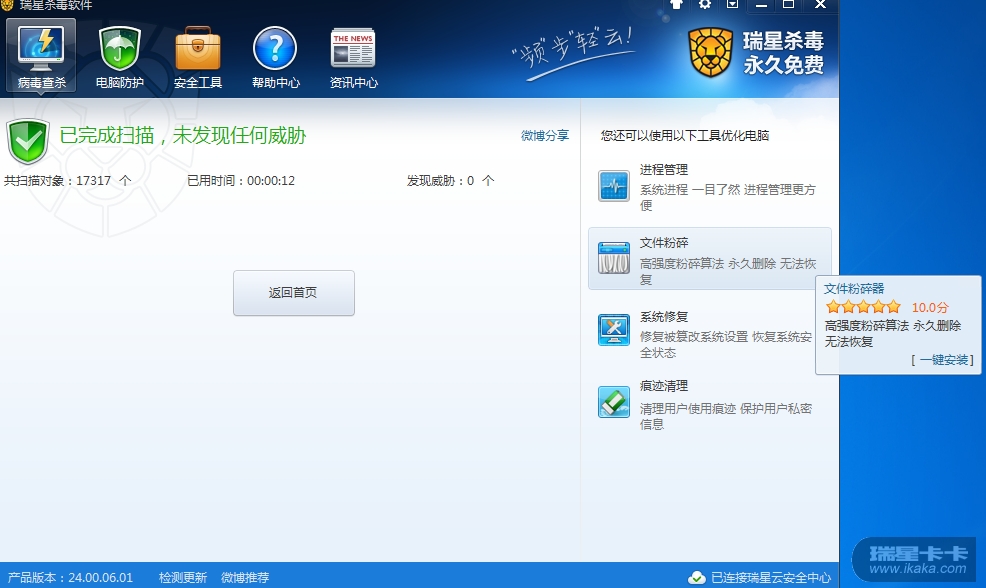The height and width of the screenshot is (588, 986).
Task: Click 检测更新 in the status bar
Action: coord(182,577)
